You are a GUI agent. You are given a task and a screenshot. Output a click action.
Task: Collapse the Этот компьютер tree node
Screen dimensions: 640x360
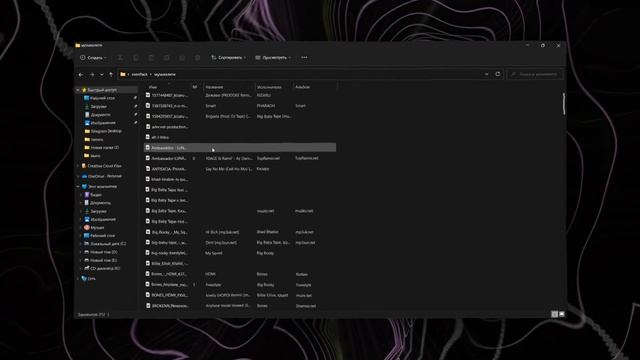point(78,187)
